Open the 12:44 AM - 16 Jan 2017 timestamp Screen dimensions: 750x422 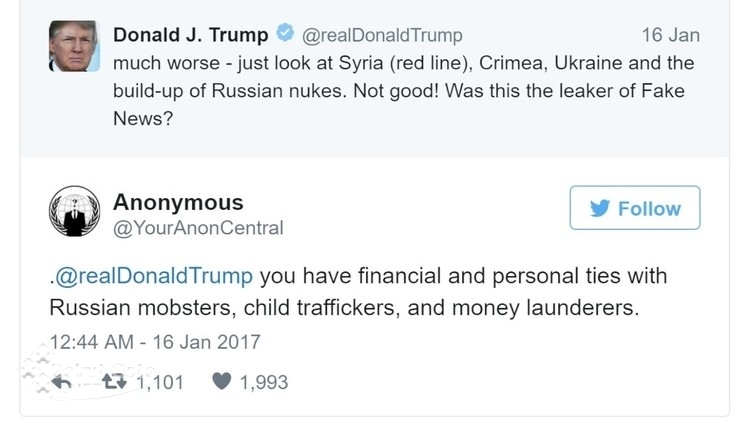click(x=154, y=342)
